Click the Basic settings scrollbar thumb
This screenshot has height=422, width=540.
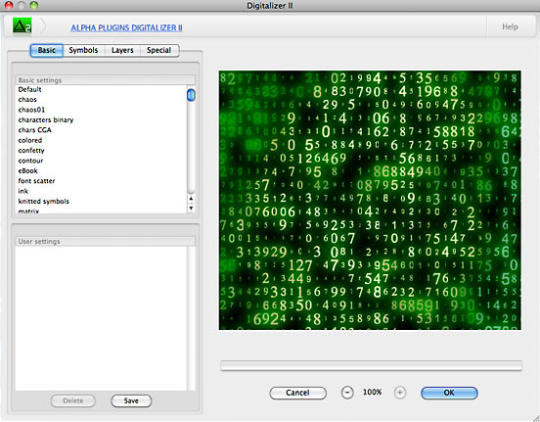(191, 95)
